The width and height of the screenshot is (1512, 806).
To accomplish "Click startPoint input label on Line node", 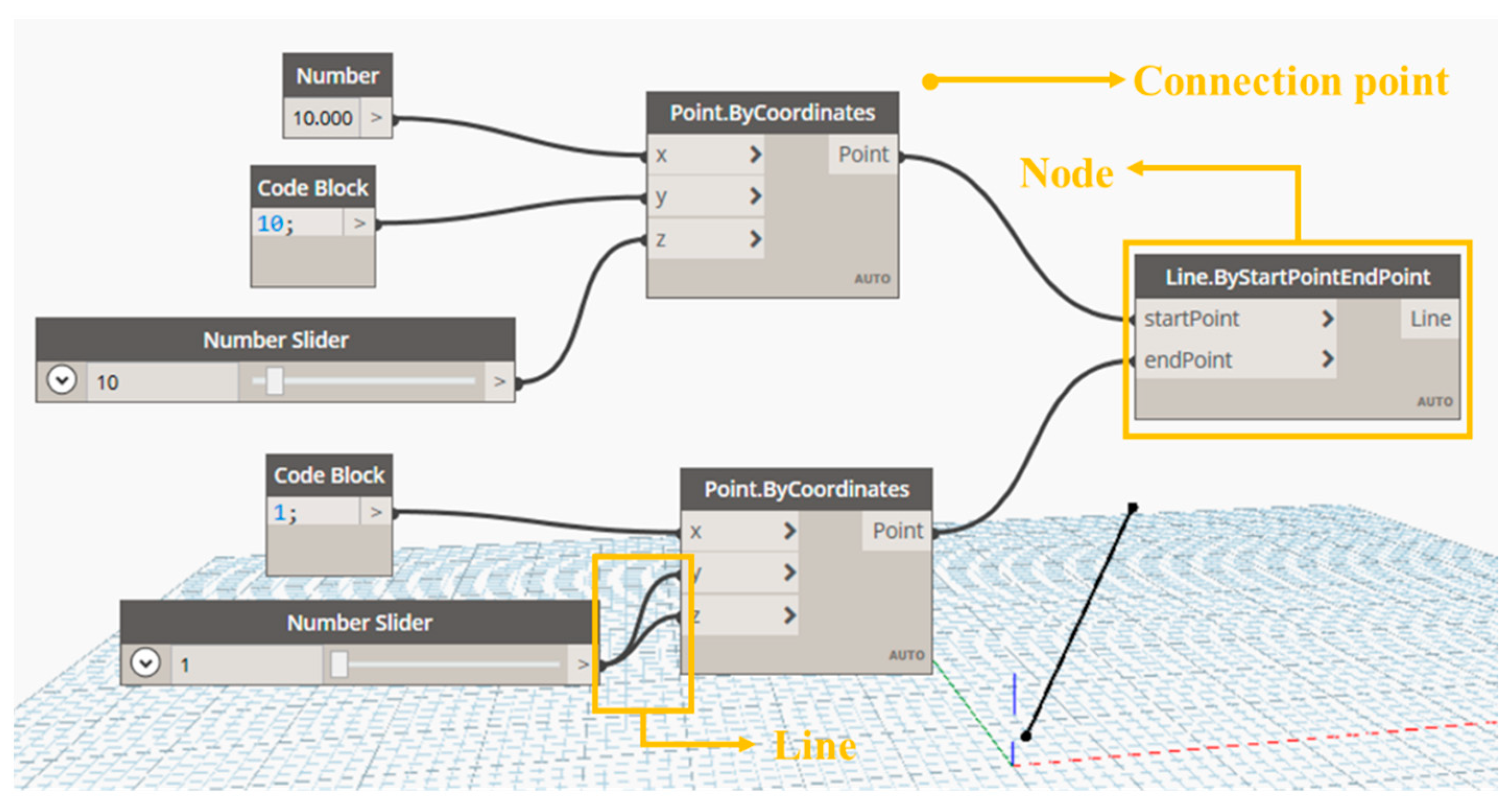I will 1191,319.
